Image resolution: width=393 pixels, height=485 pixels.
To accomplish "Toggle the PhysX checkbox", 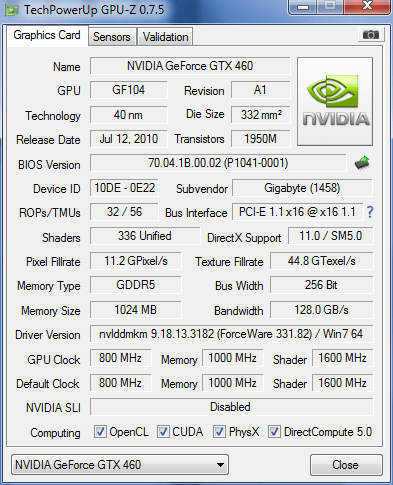I will [219, 431].
